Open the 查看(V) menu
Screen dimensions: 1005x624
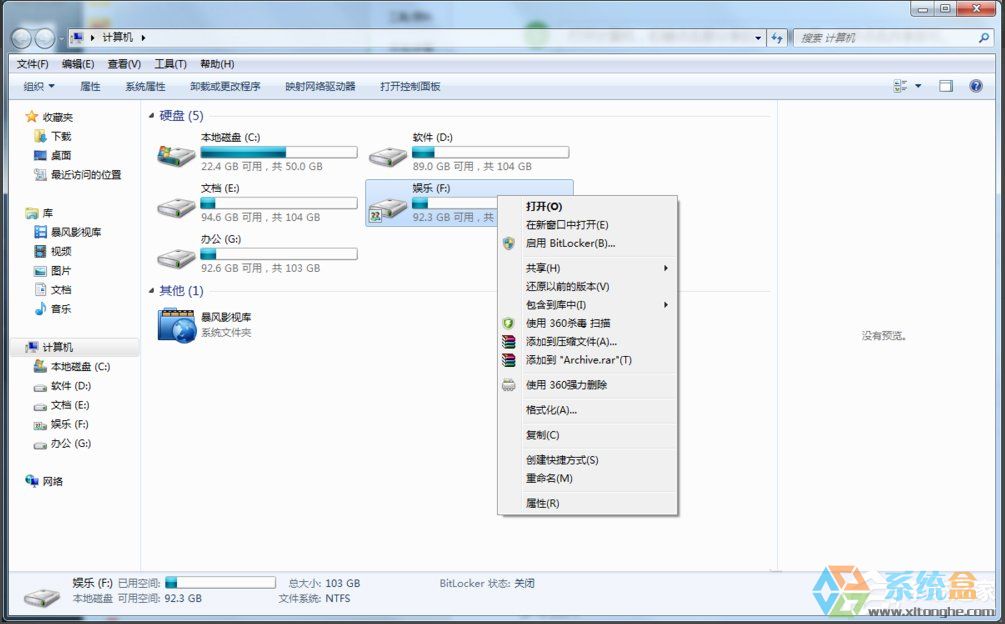[124, 64]
